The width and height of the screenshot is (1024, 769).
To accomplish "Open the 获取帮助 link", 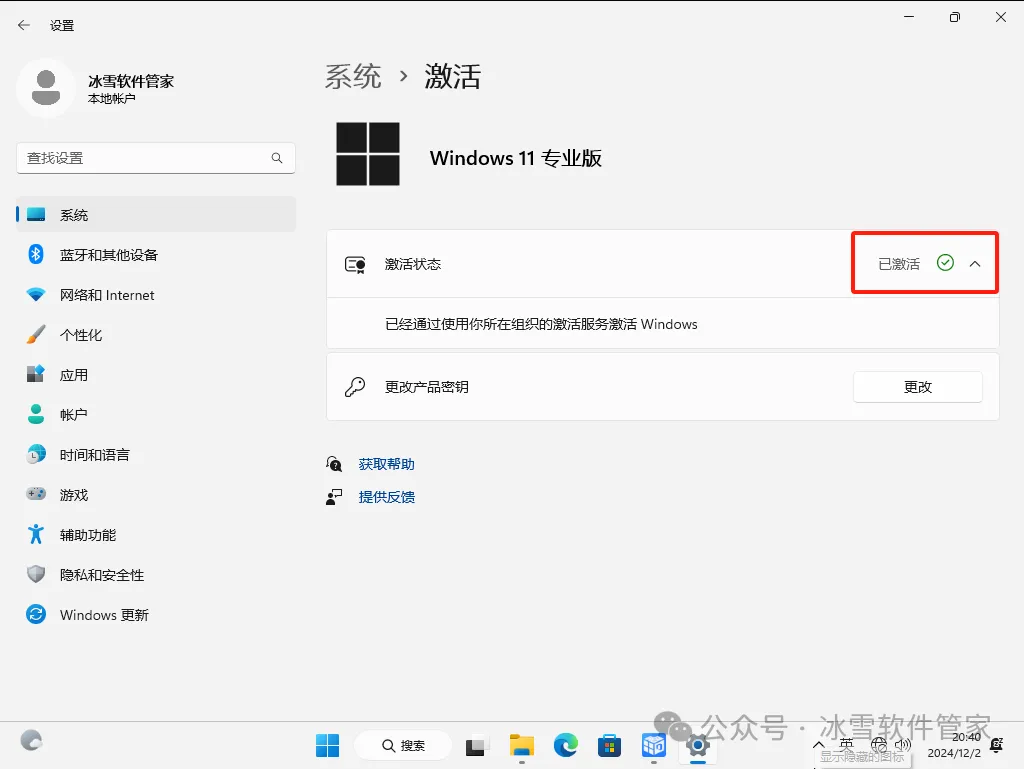I will [x=387, y=464].
